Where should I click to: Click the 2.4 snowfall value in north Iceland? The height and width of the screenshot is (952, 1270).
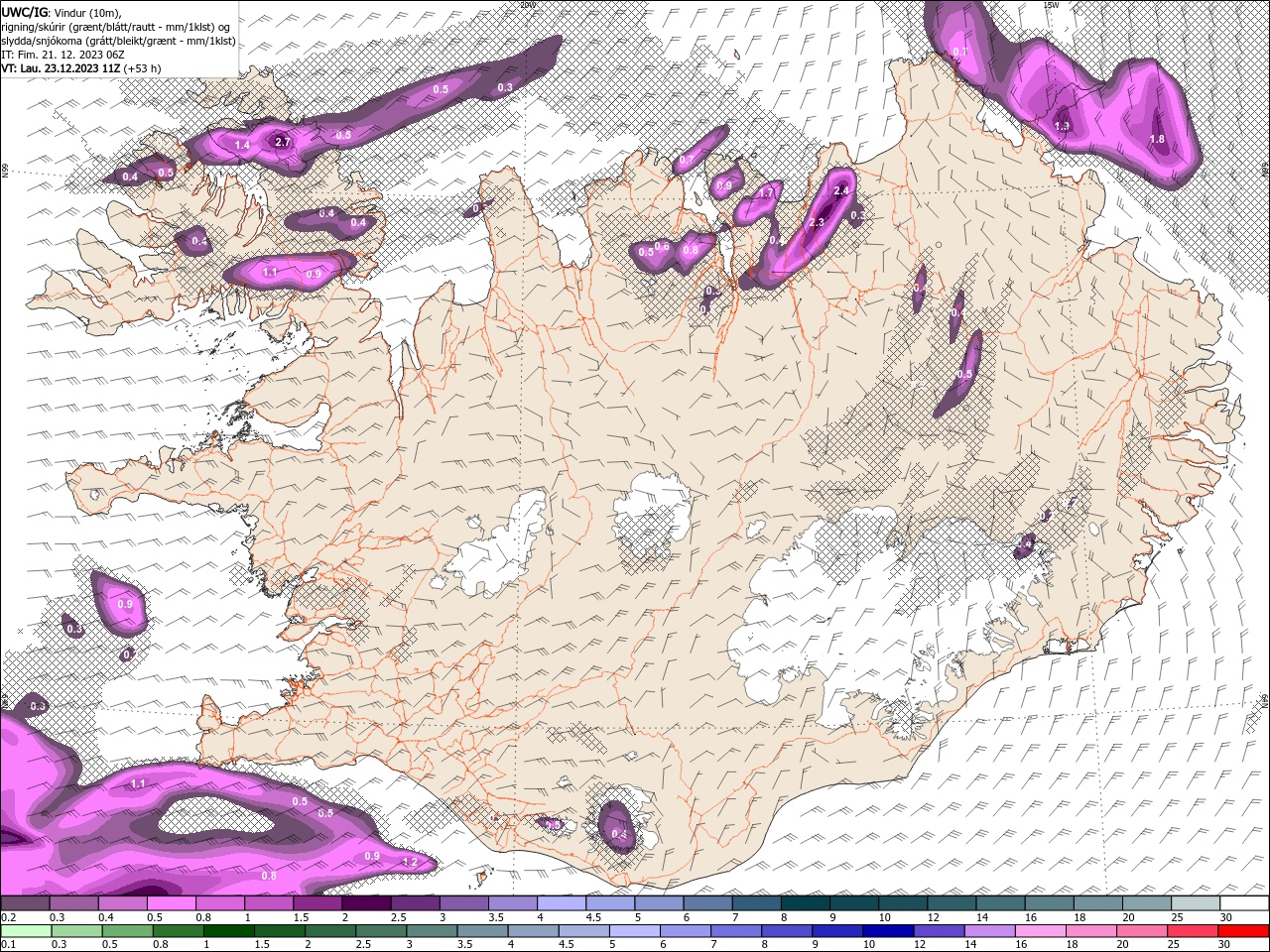843,190
